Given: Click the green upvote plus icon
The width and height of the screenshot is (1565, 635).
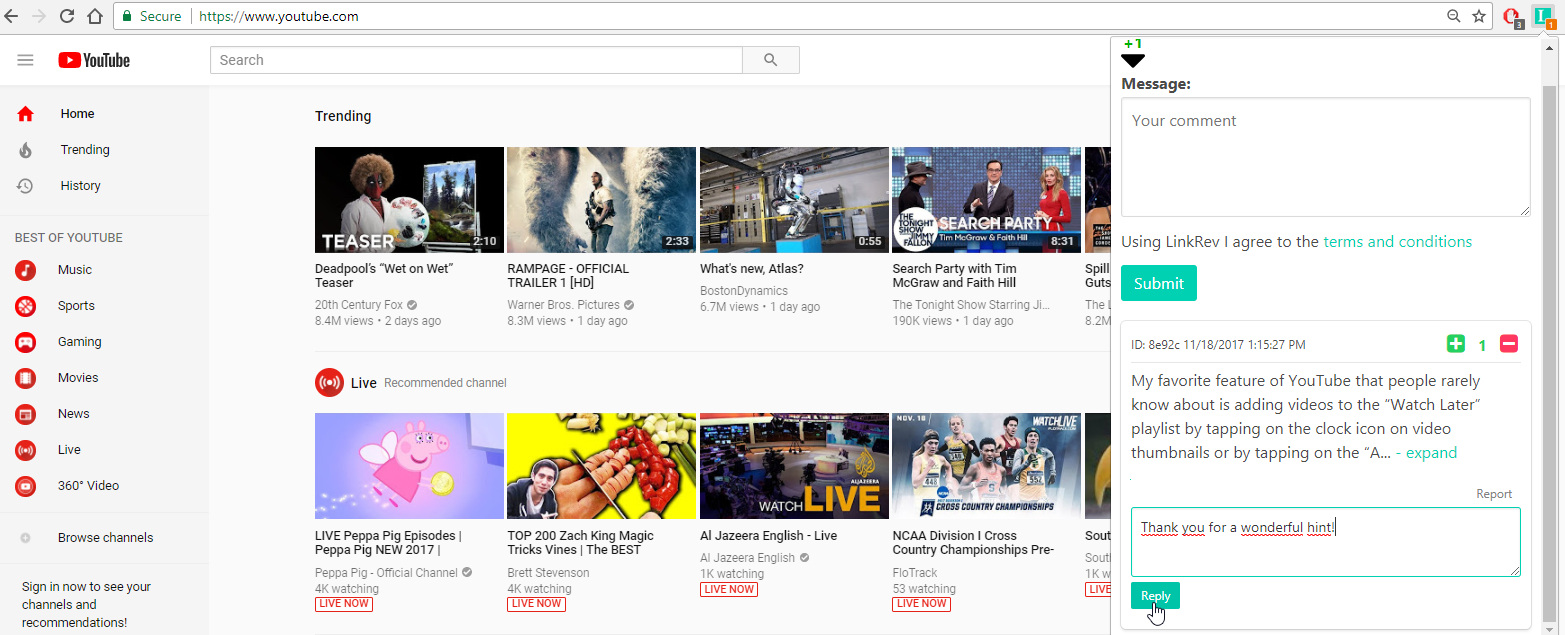Looking at the screenshot, I should (x=1455, y=344).
